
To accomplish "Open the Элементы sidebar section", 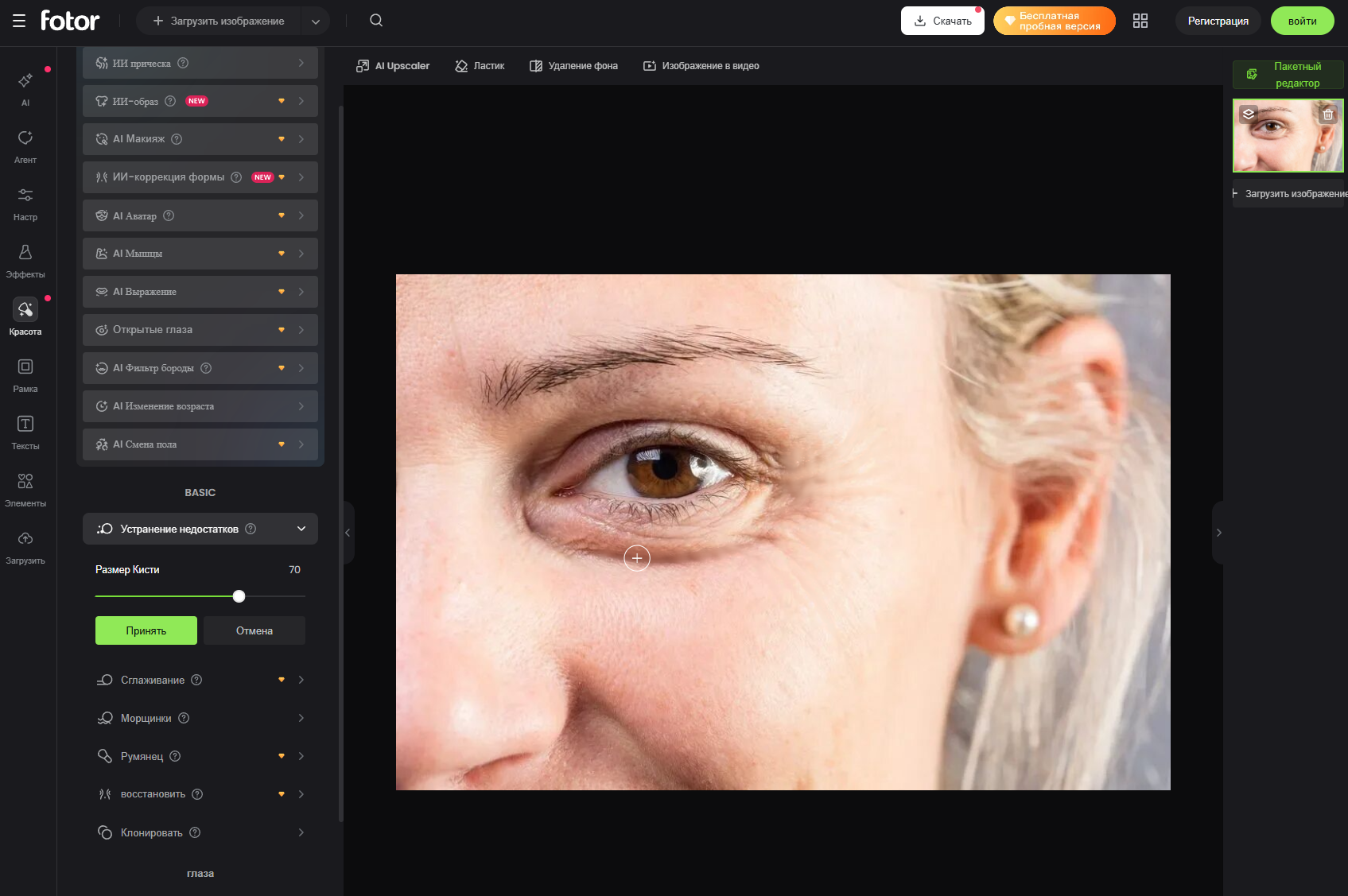I will (25, 489).
